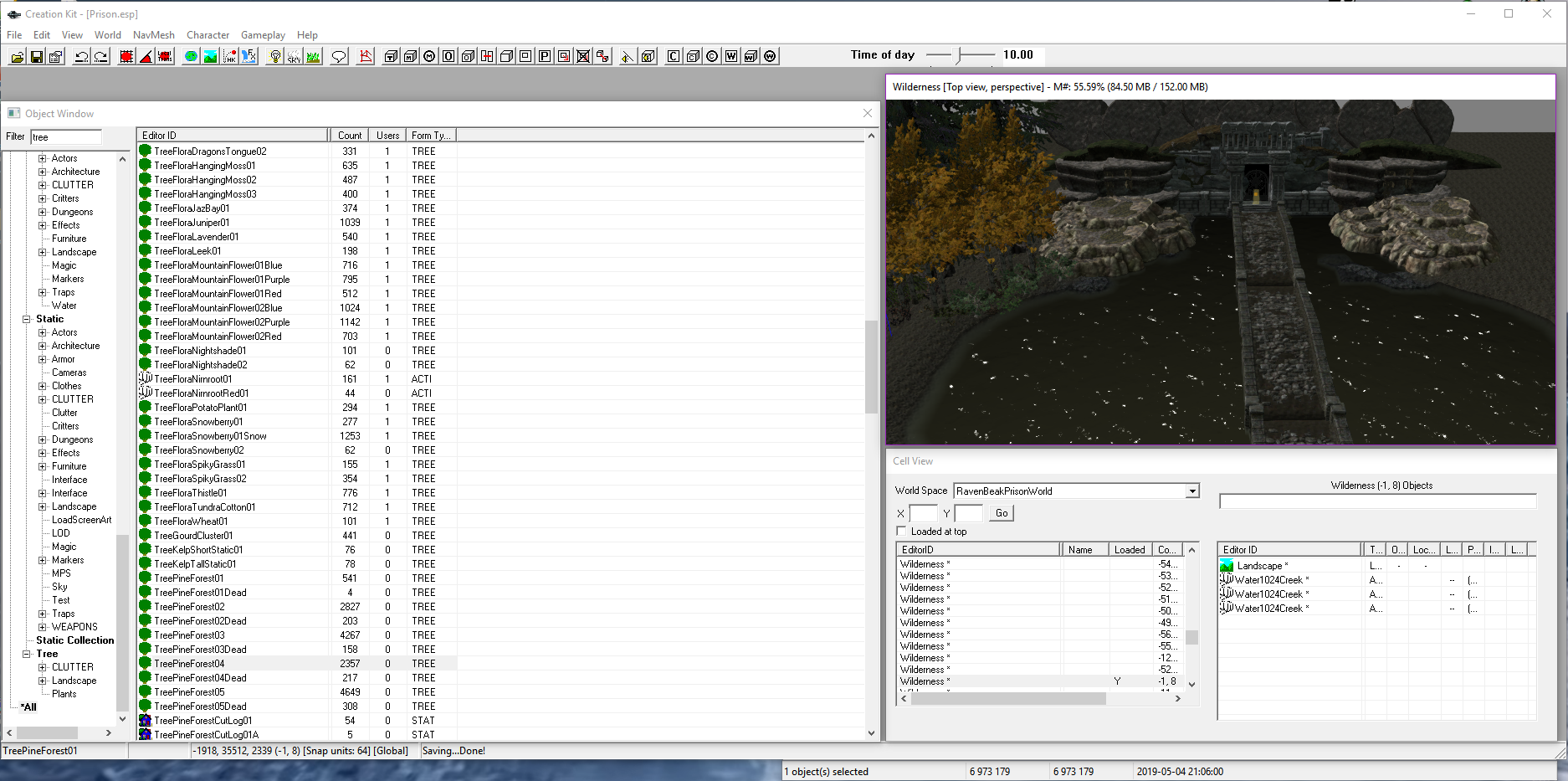The height and width of the screenshot is (781, 1568).
Task: Select the LoadScreenArt tree item
Action: [81, 520]
